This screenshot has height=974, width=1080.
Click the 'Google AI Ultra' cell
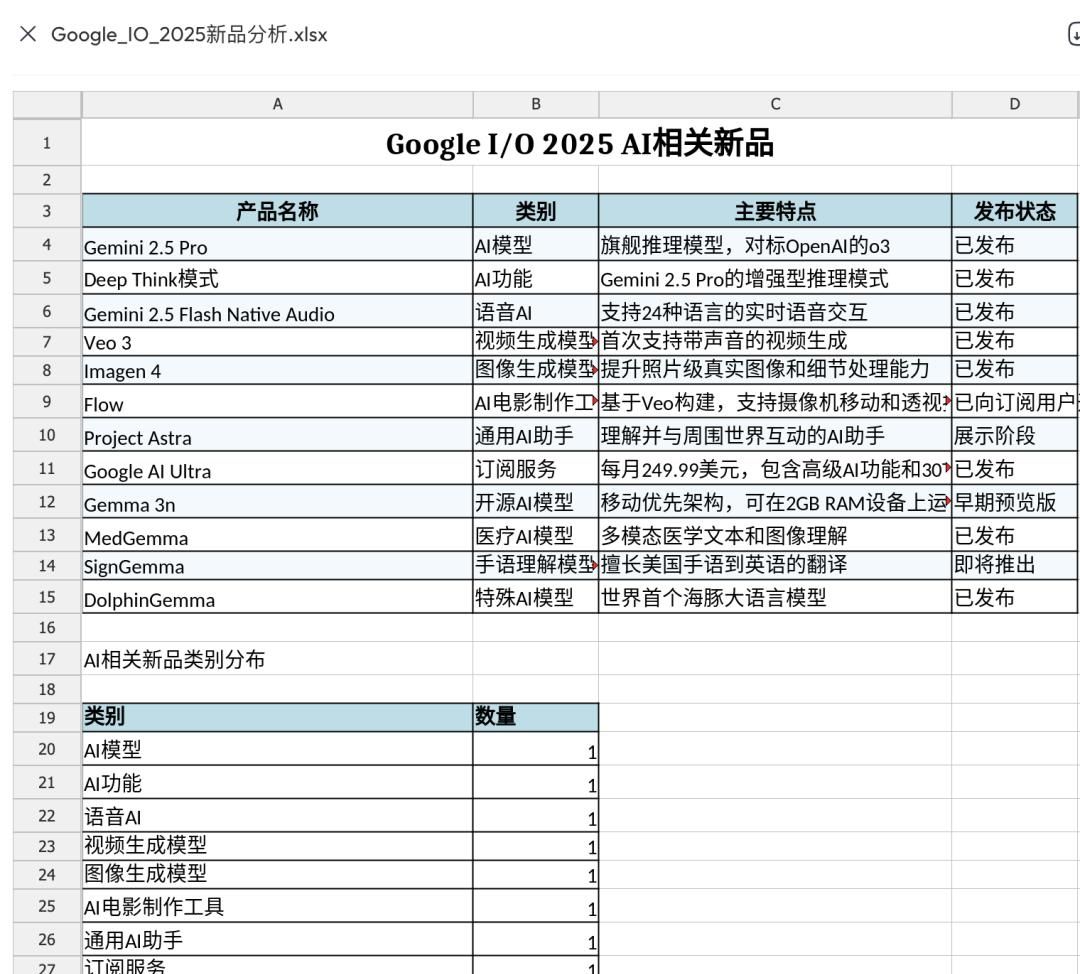(x=277, y=468)
